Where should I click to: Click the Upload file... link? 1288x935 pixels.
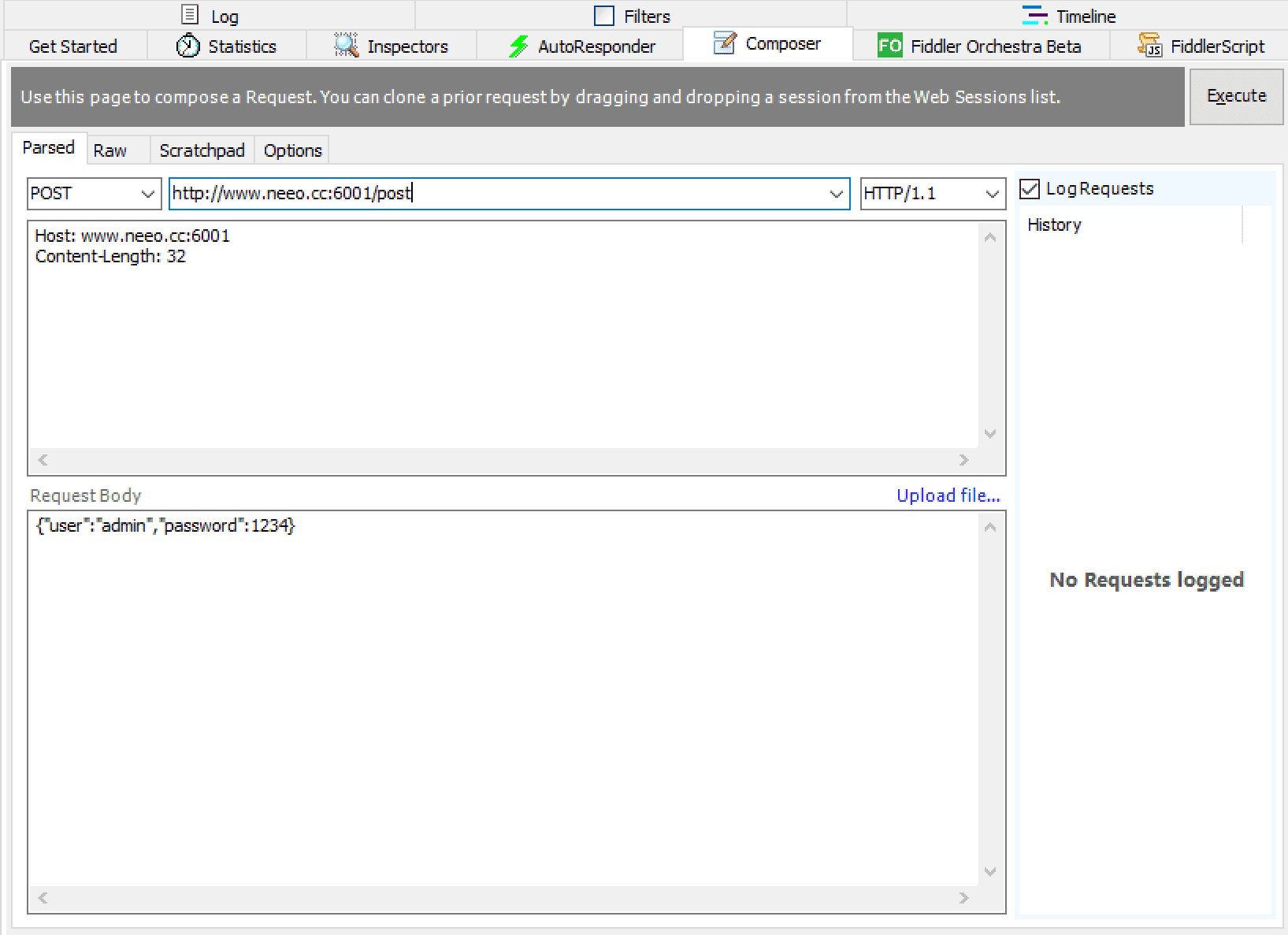(948, 495)
